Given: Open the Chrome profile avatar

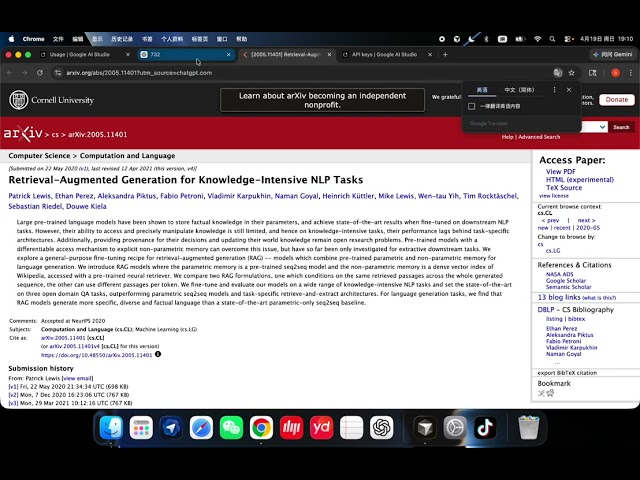Looking at the screenshot, I should click(615, 73).
